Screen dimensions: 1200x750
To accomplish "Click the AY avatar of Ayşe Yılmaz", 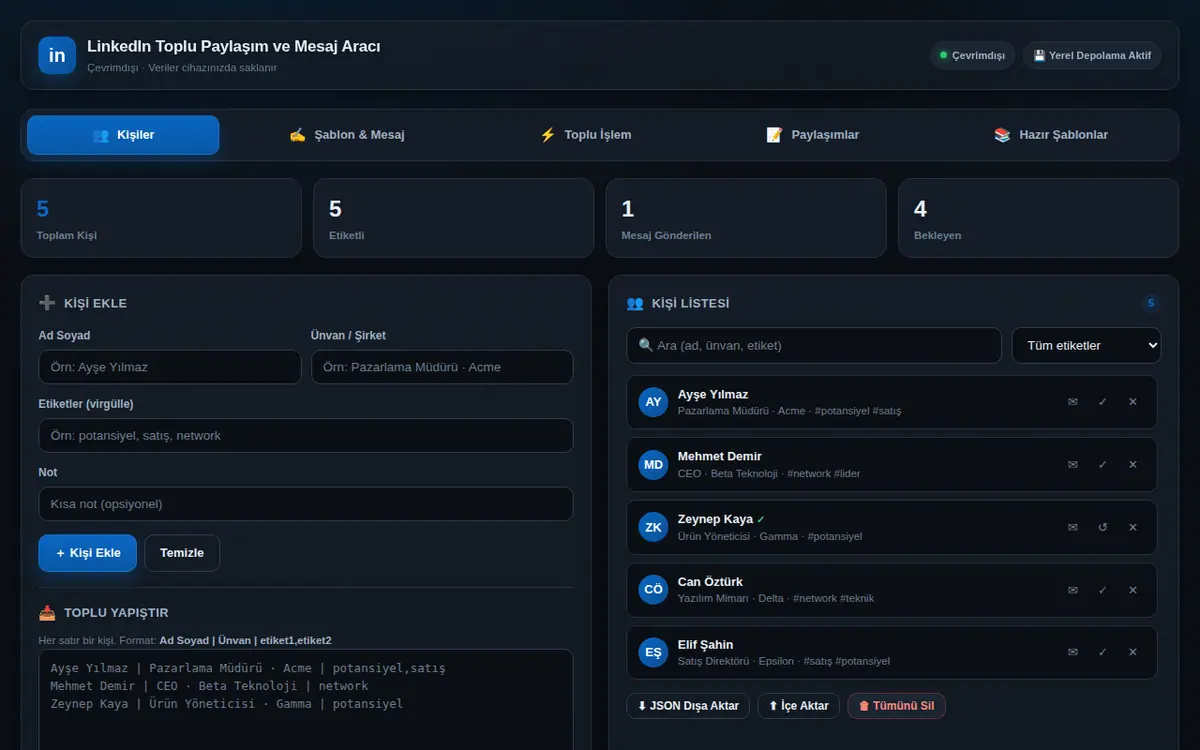I will pos(653,402).
